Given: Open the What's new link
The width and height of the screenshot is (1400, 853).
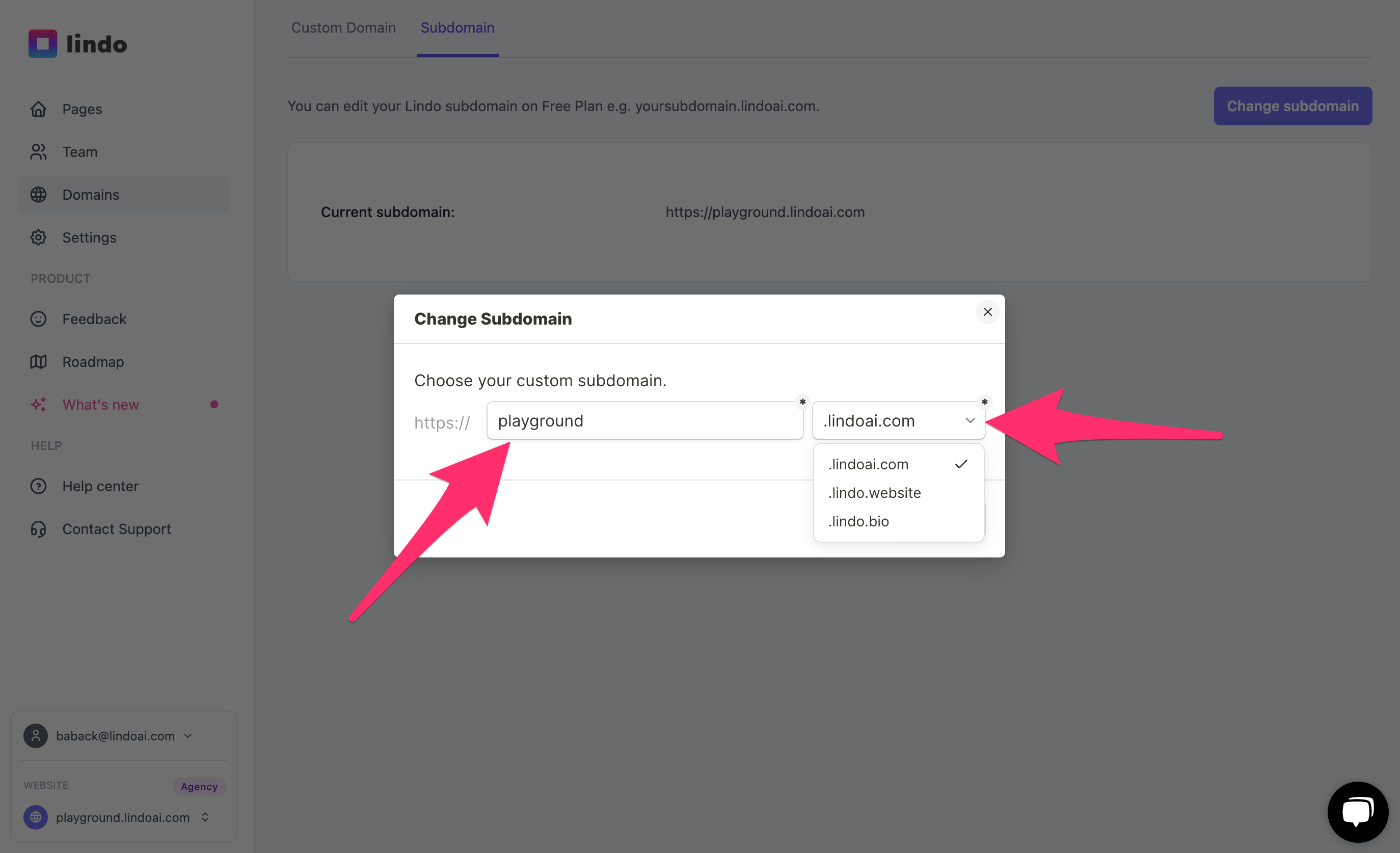Looking at the screenshot, I should [x=100, y=405].
